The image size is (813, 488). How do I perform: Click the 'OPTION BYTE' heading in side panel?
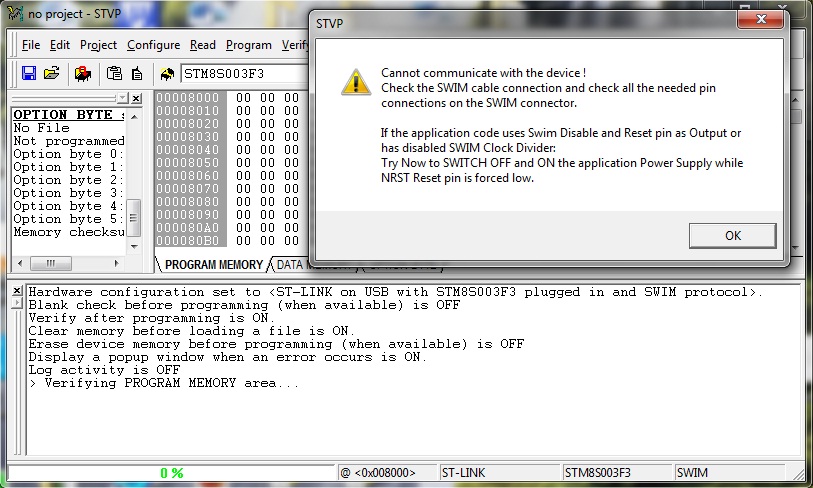69,115
